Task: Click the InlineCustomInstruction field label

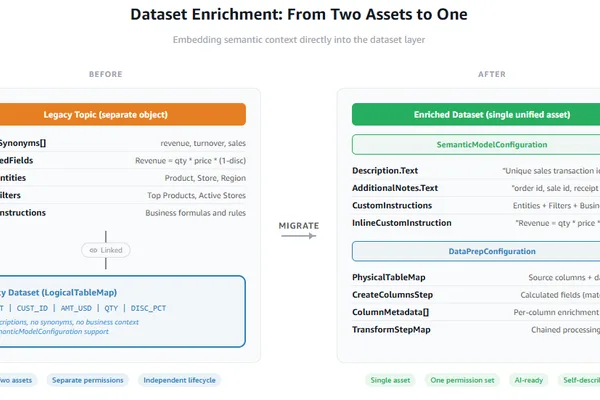Action: coord(402,223)
